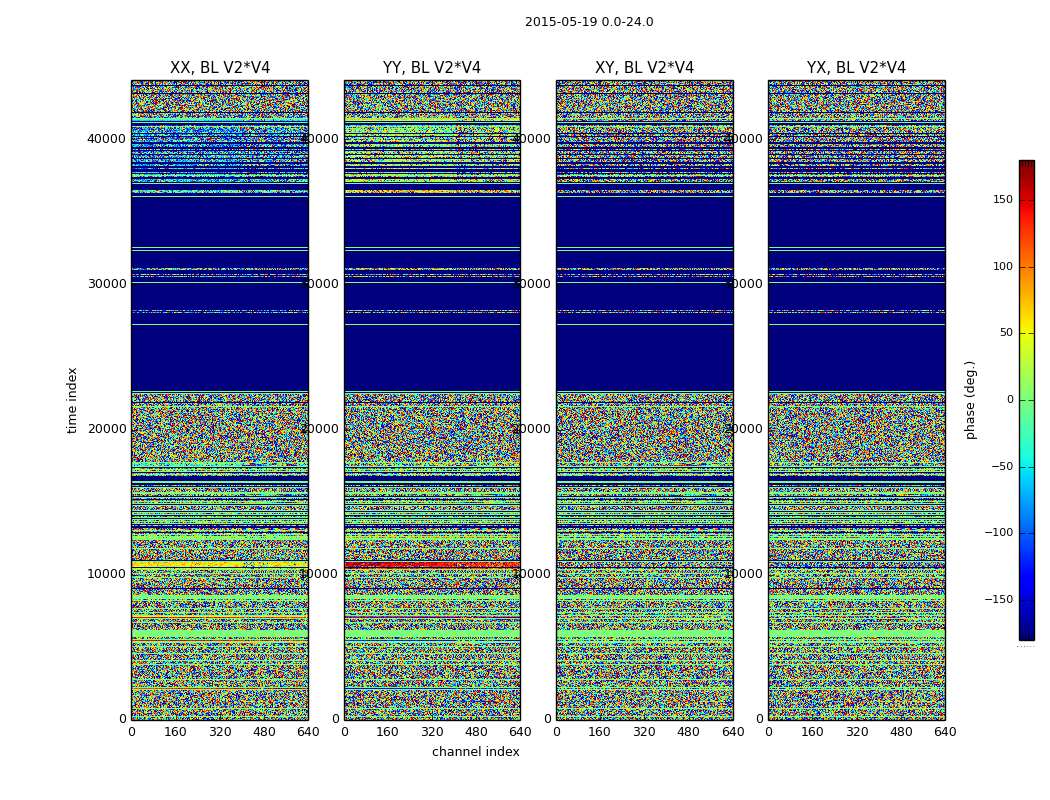Click the 320 x-tick under YX panel
This screenshot has width=1050, height=800.
[x=856, y=732]
